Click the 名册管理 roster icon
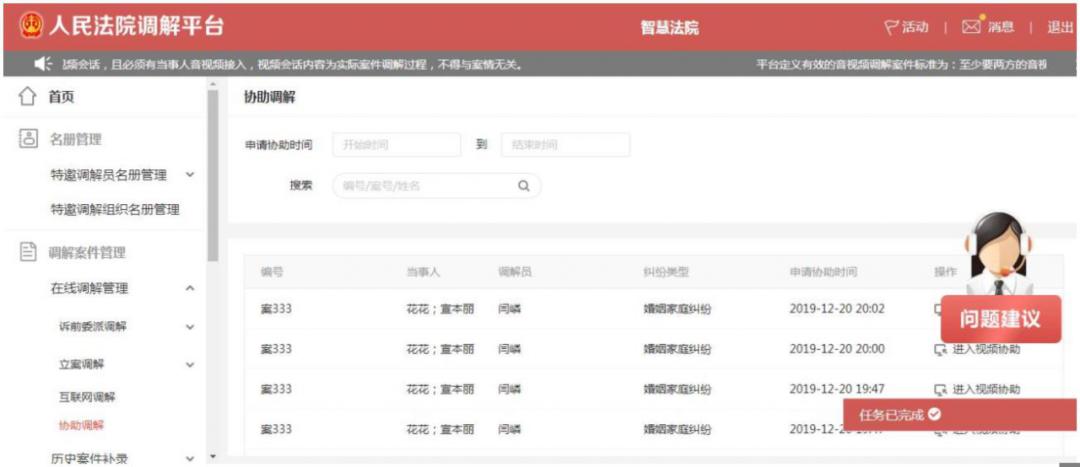Image resolution: width=1080 pixels, height=467 pixels. pyautogui.click(x=28, y=139)
